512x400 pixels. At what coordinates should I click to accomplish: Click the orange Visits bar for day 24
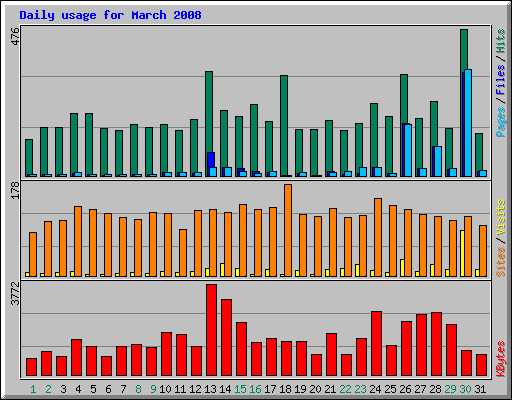click(x=378, y=237)
